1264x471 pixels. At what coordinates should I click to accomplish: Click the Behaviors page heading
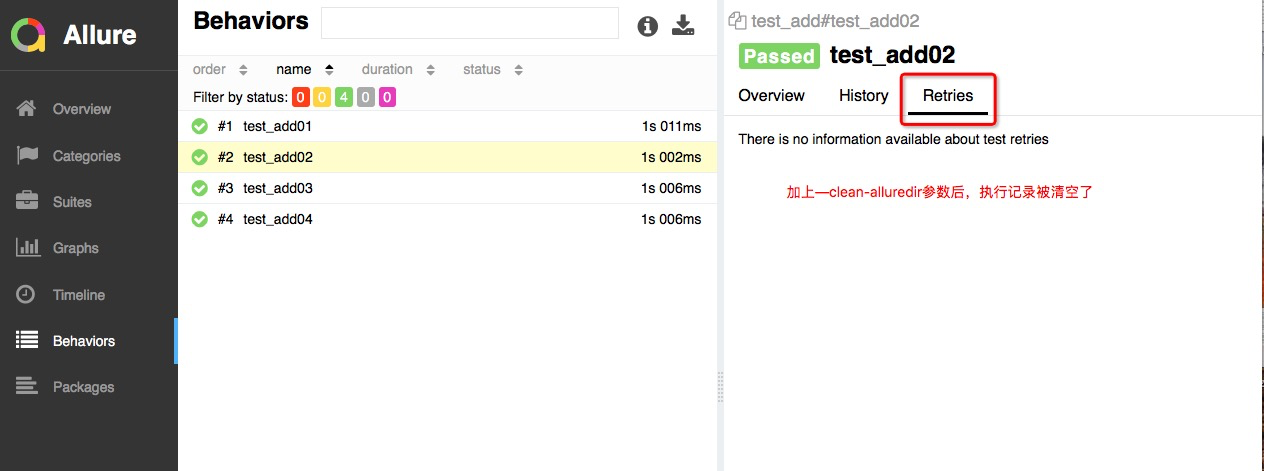pos(251,20)
